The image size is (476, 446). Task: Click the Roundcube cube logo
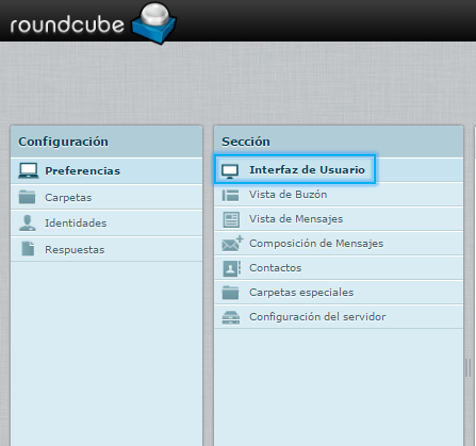click(x=154, y=23)
